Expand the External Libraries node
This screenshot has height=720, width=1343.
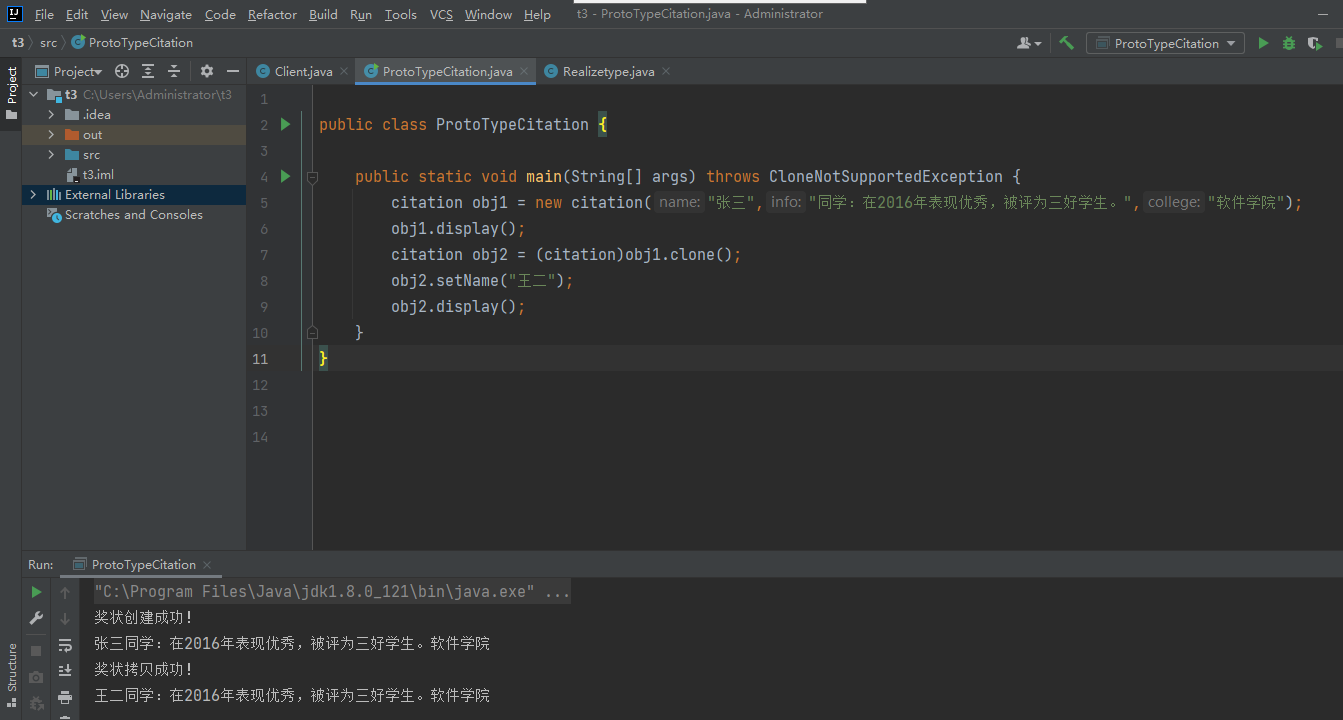click(33, 195)
